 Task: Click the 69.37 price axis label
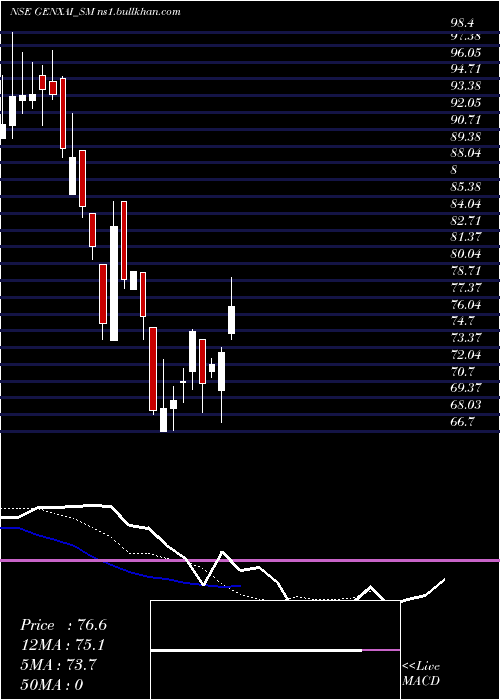pyautogui.click(x=466, y=388)
